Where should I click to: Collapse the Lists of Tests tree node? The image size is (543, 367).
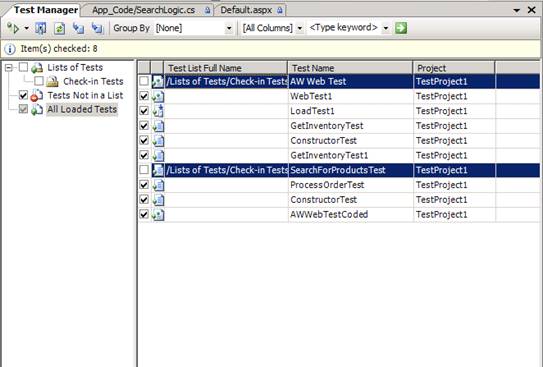click(9, 68)
